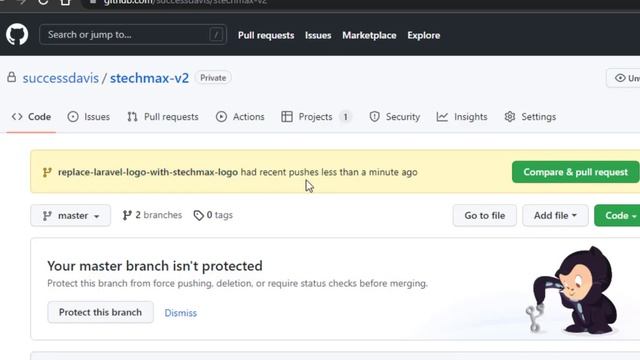
Task: Switch to the repository Pull requests tab
Action: pos(163,117)
